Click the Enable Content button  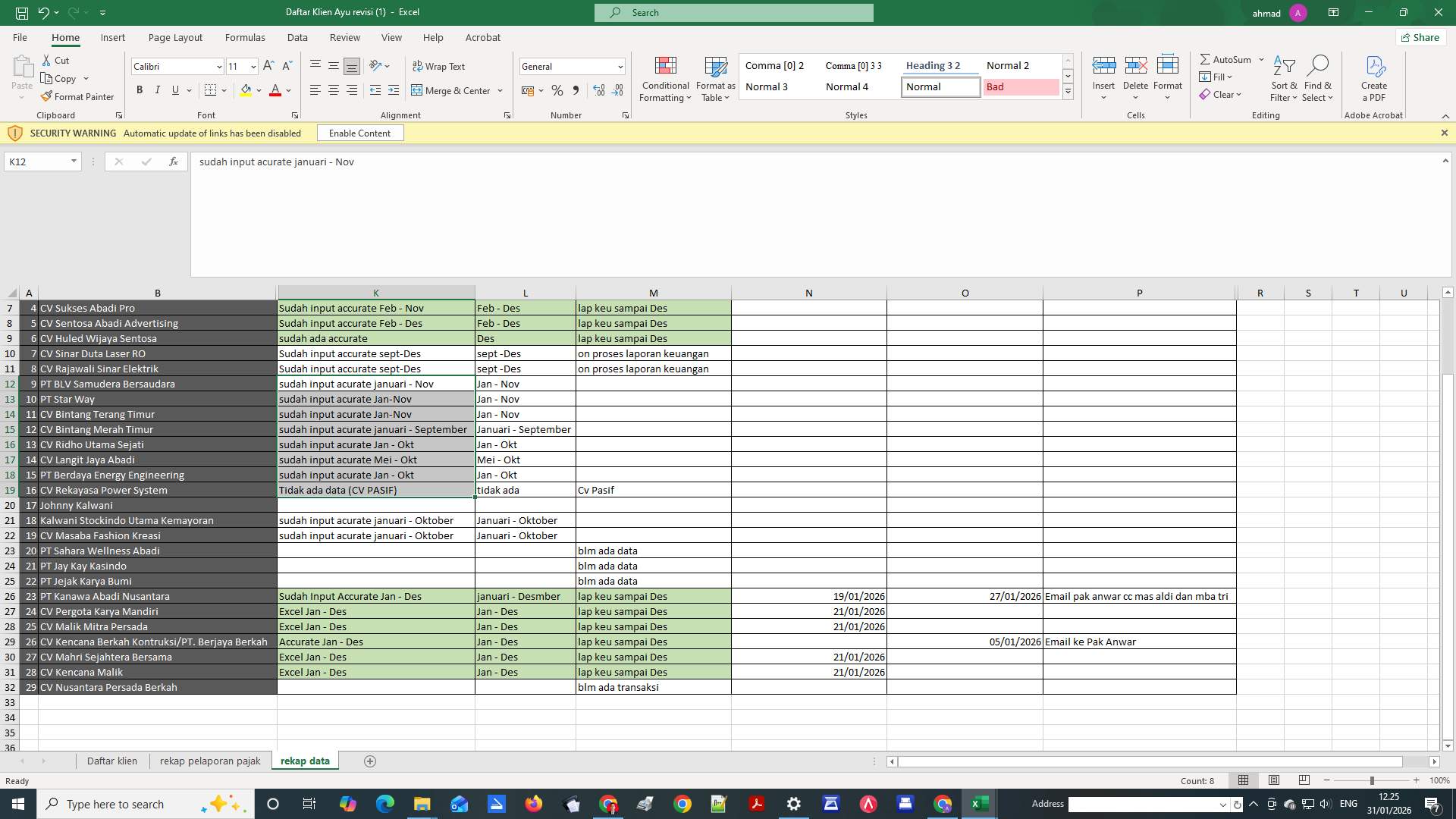click(359, 133)
